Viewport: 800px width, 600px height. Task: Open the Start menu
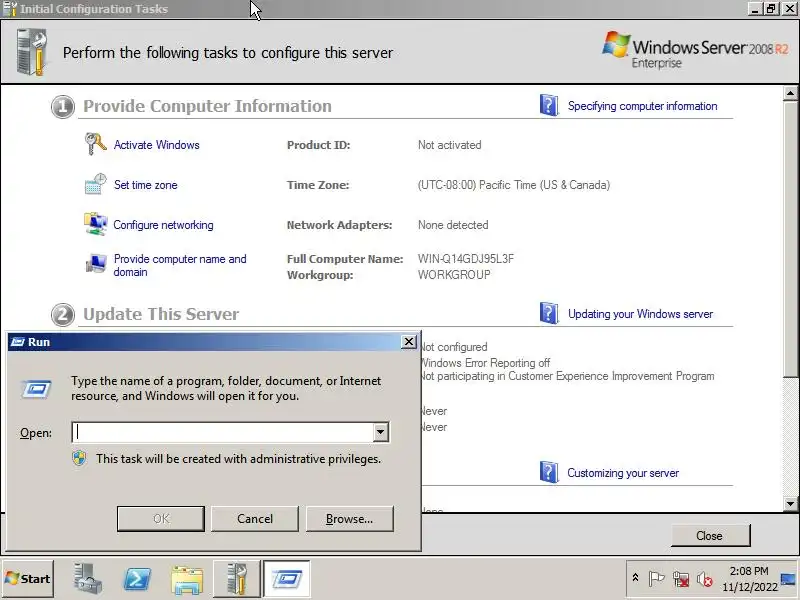(x=28, y=579)
